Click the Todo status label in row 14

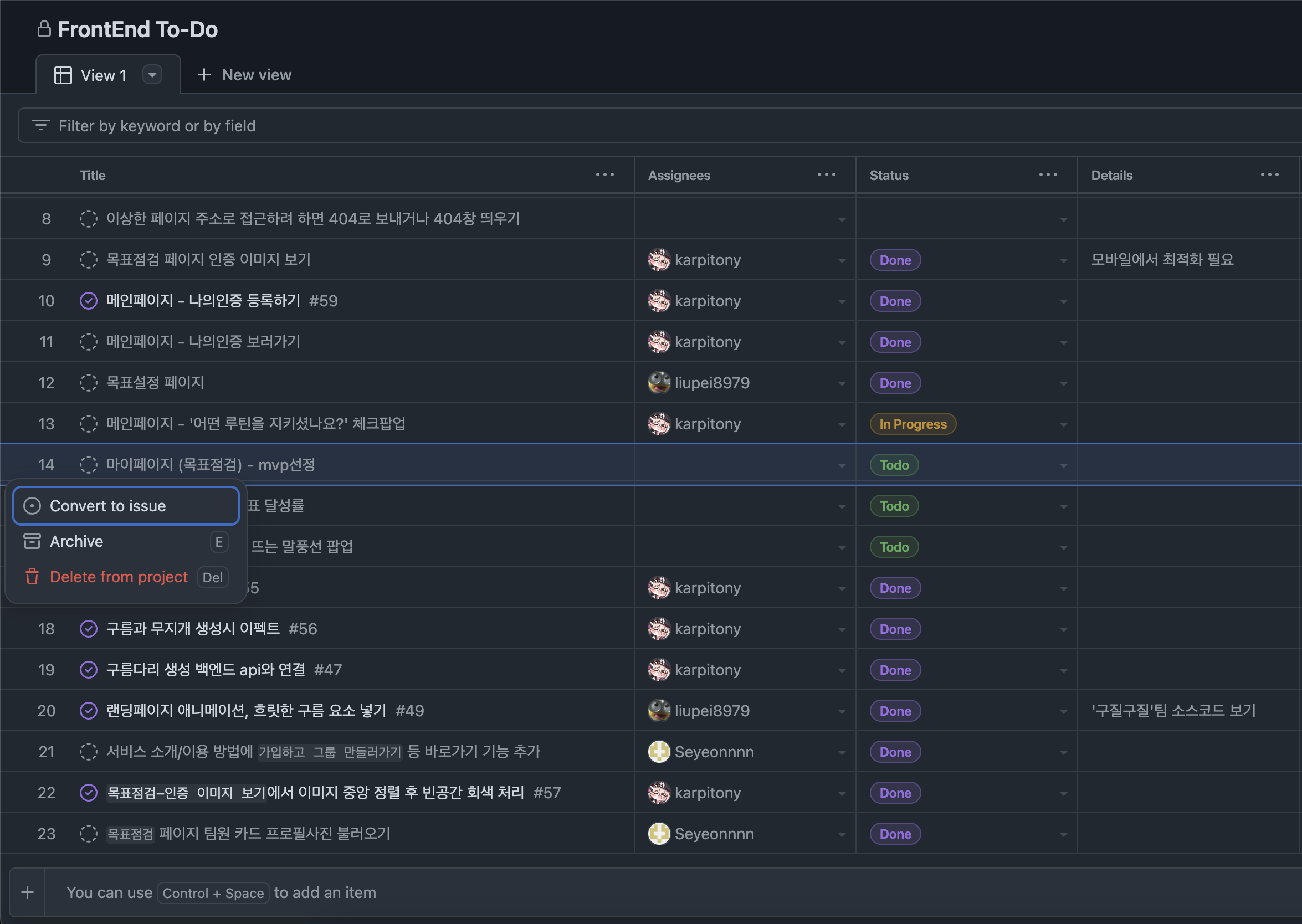[894, 465]
